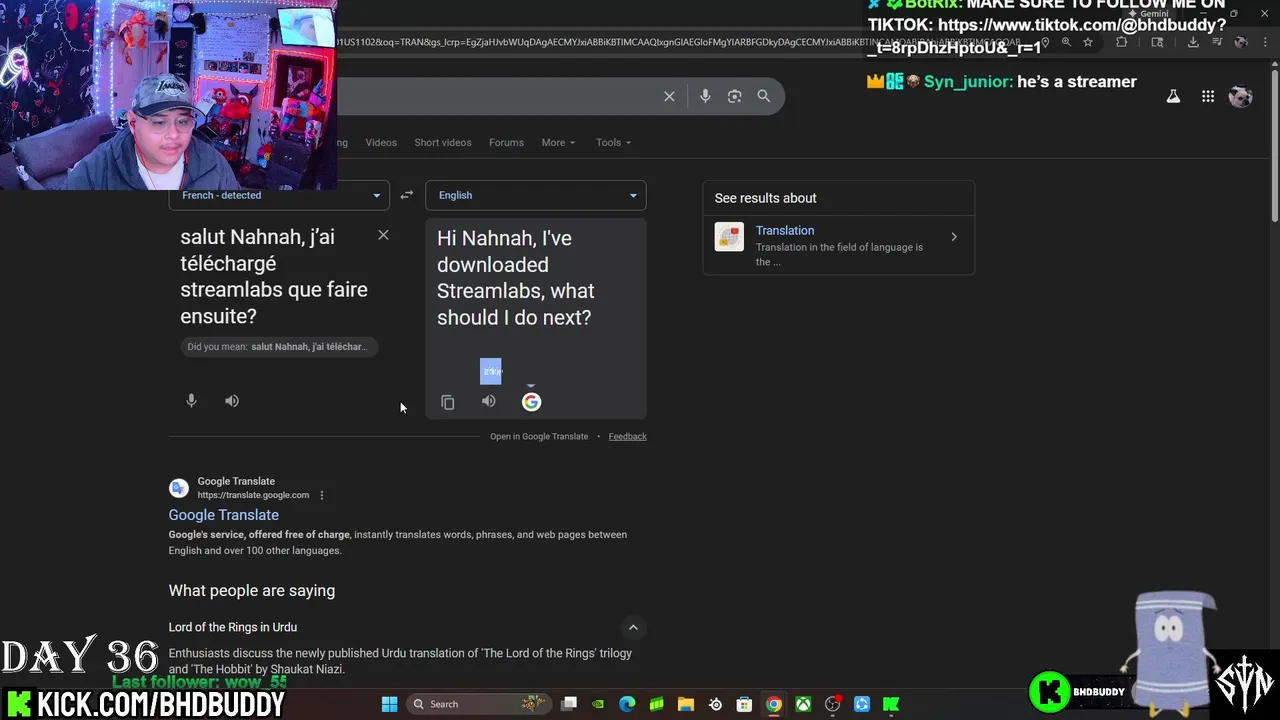The image size is (1280, 720).
Task: Open the NVIDIA app on the taskbar
Action: coord(598,704)
